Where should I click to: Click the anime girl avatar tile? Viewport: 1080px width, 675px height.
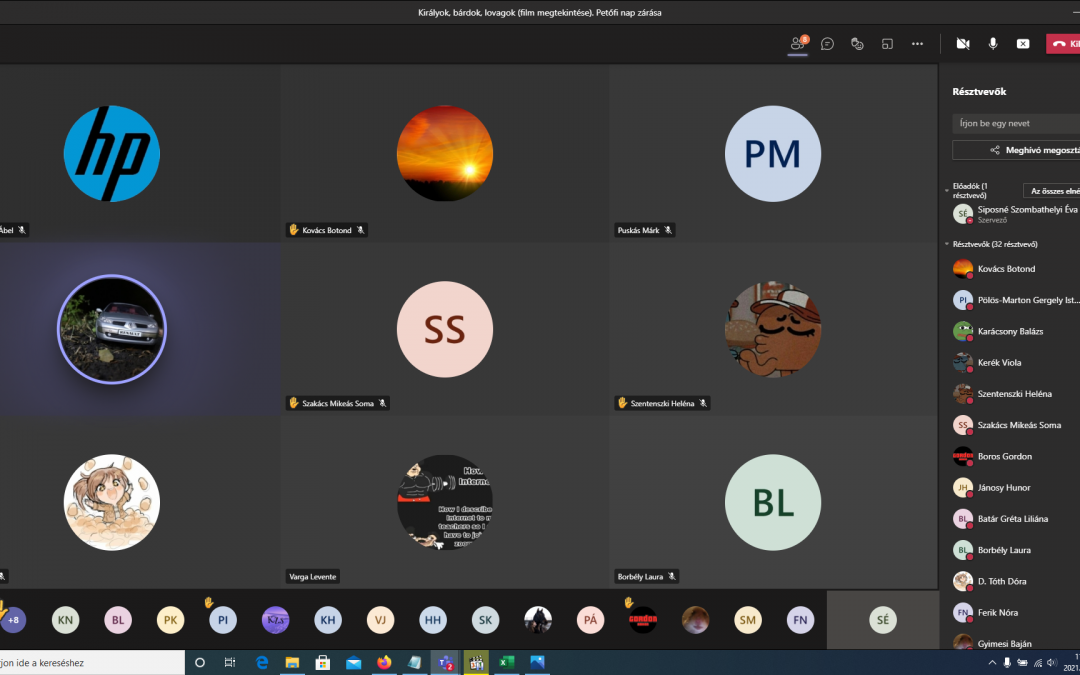click(x=112, y=502)
